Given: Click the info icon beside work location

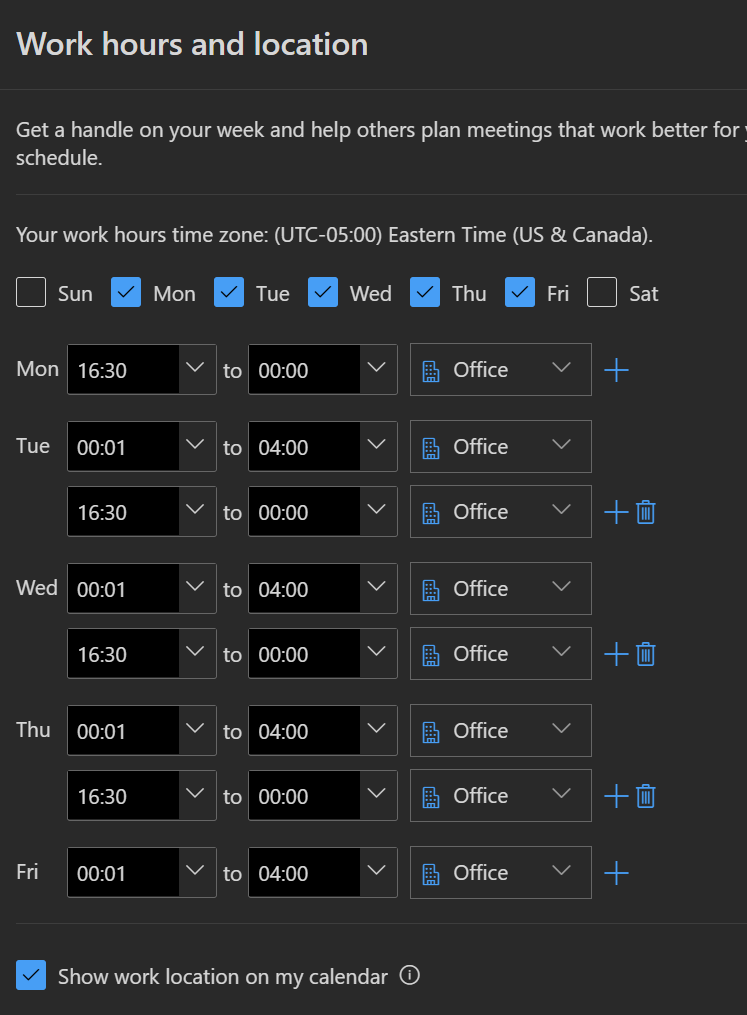Looking at the screenshot, I should [410, 975].
